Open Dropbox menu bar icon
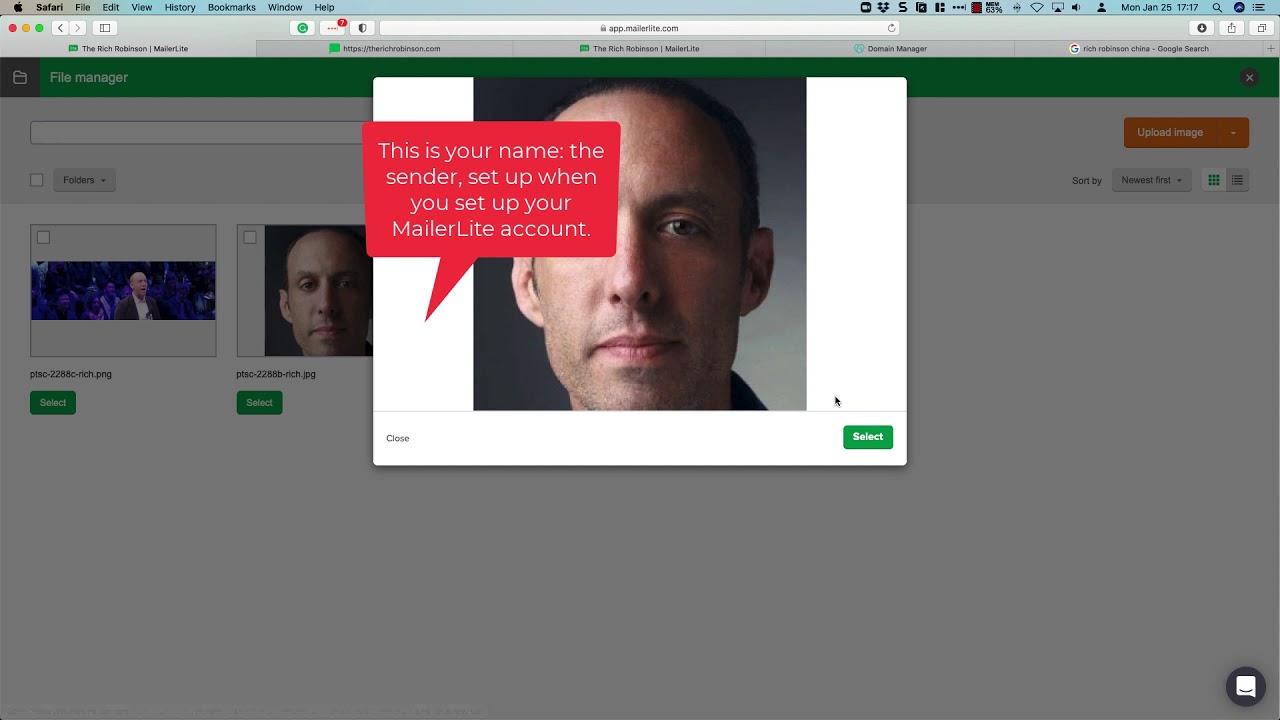The image size is (1280, 720). pos(883,7)
